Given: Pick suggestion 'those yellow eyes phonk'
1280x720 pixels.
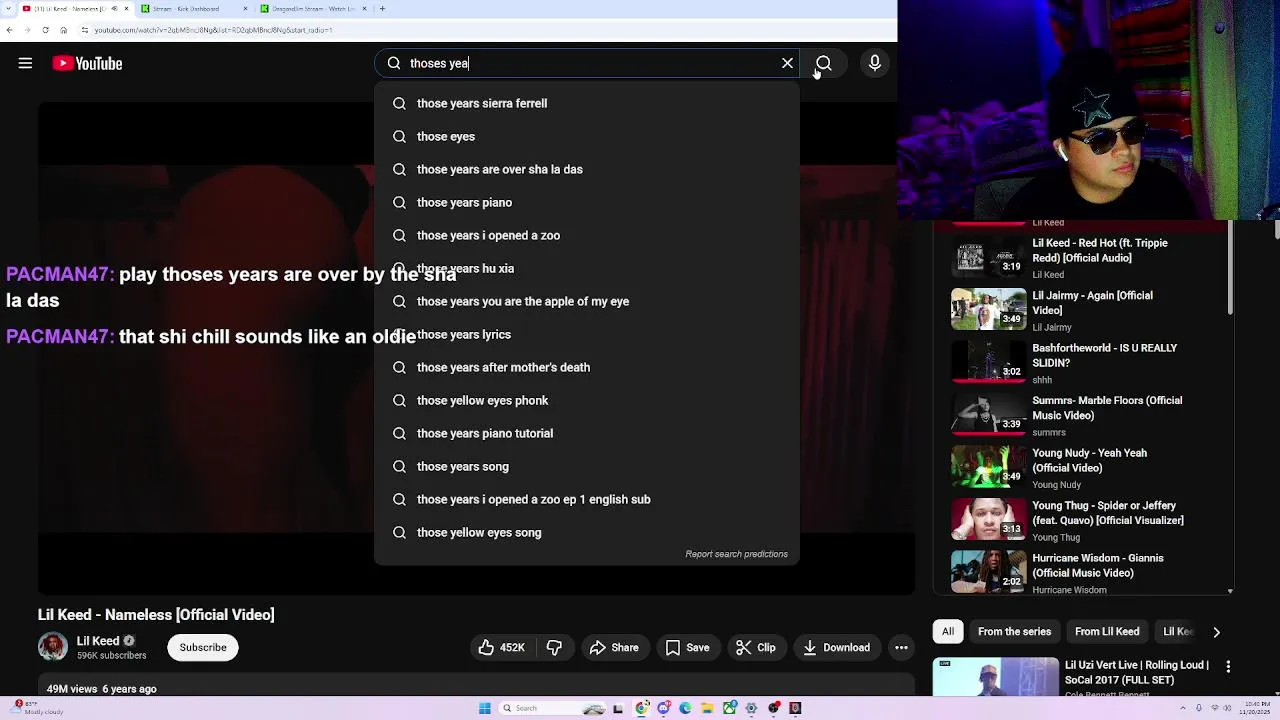Looking at the screenshot, I should pos(587,400).
